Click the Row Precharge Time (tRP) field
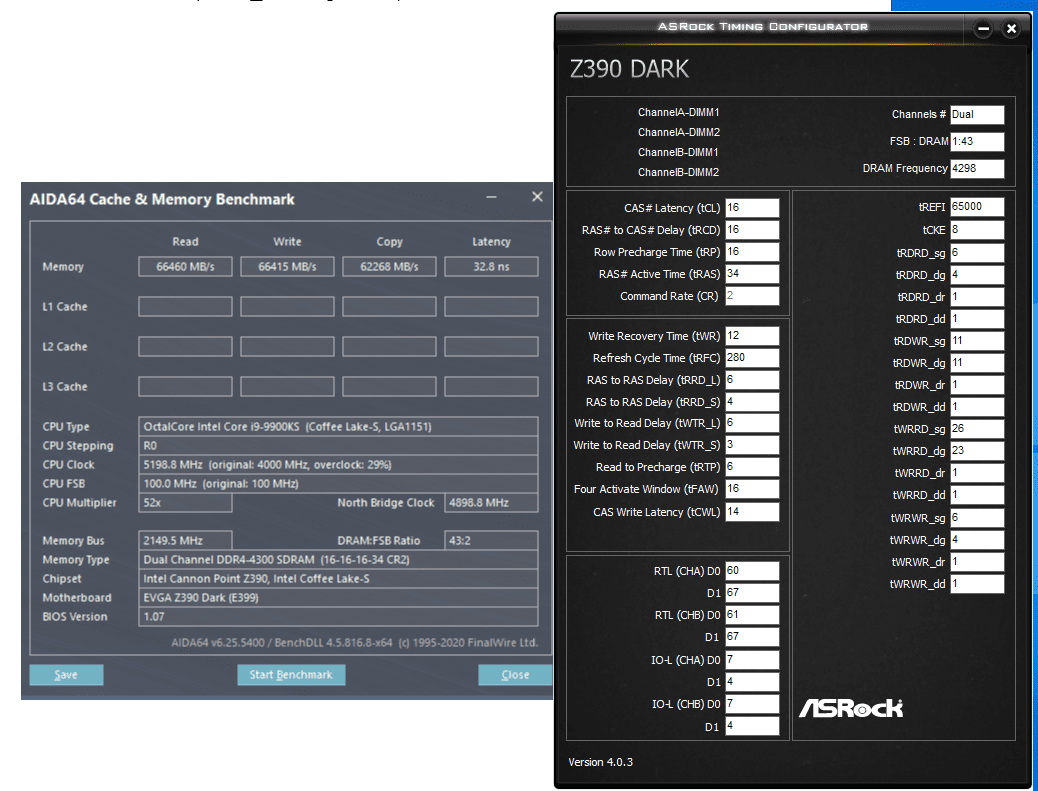 pyautogui.click(x=752, y=252)
